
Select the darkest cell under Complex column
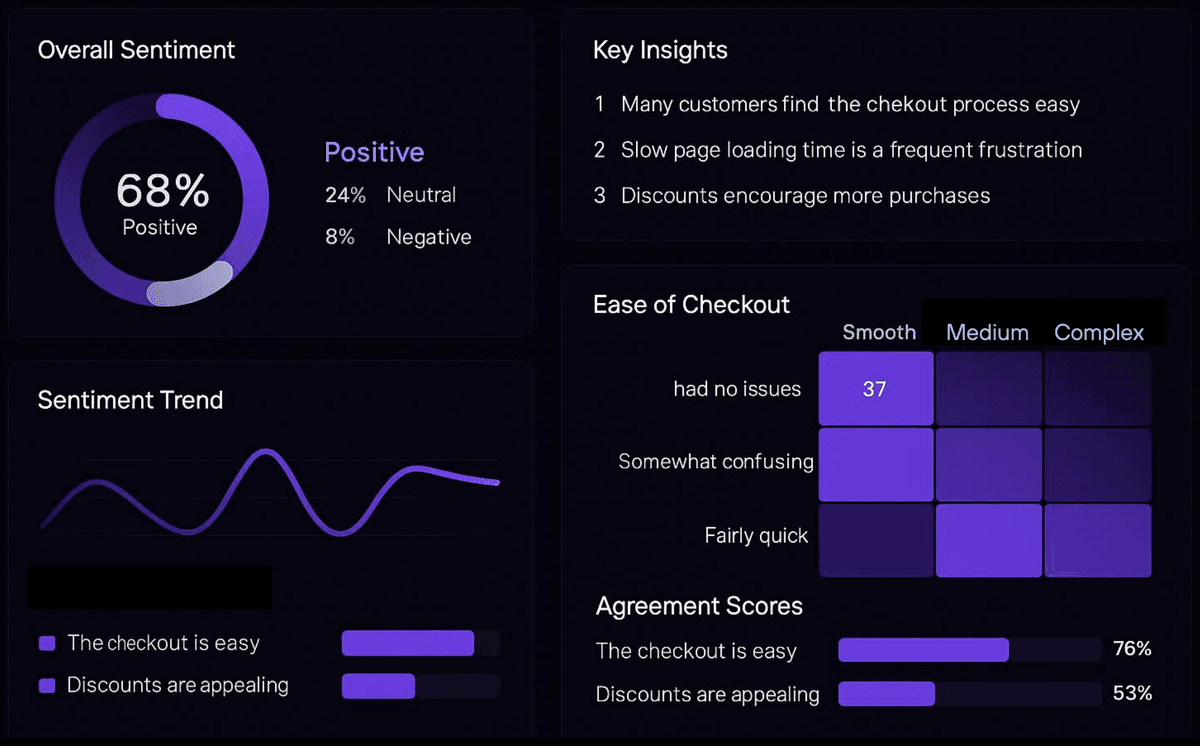click(1098, 388)
